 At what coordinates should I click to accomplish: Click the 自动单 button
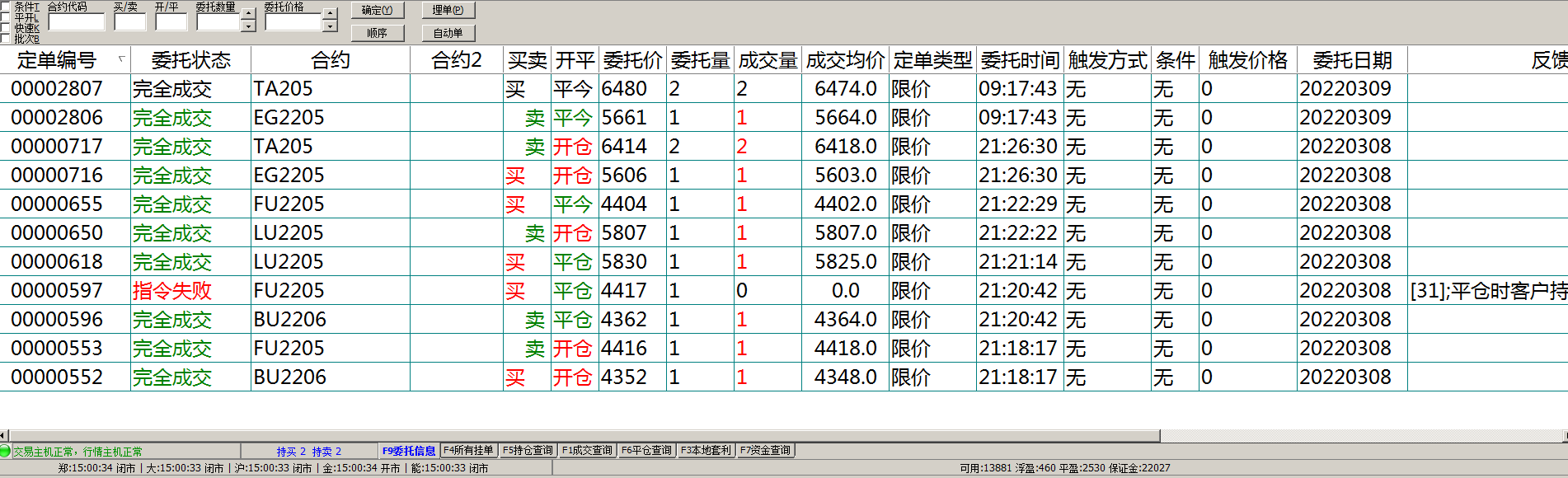click(x=448, y=33)
